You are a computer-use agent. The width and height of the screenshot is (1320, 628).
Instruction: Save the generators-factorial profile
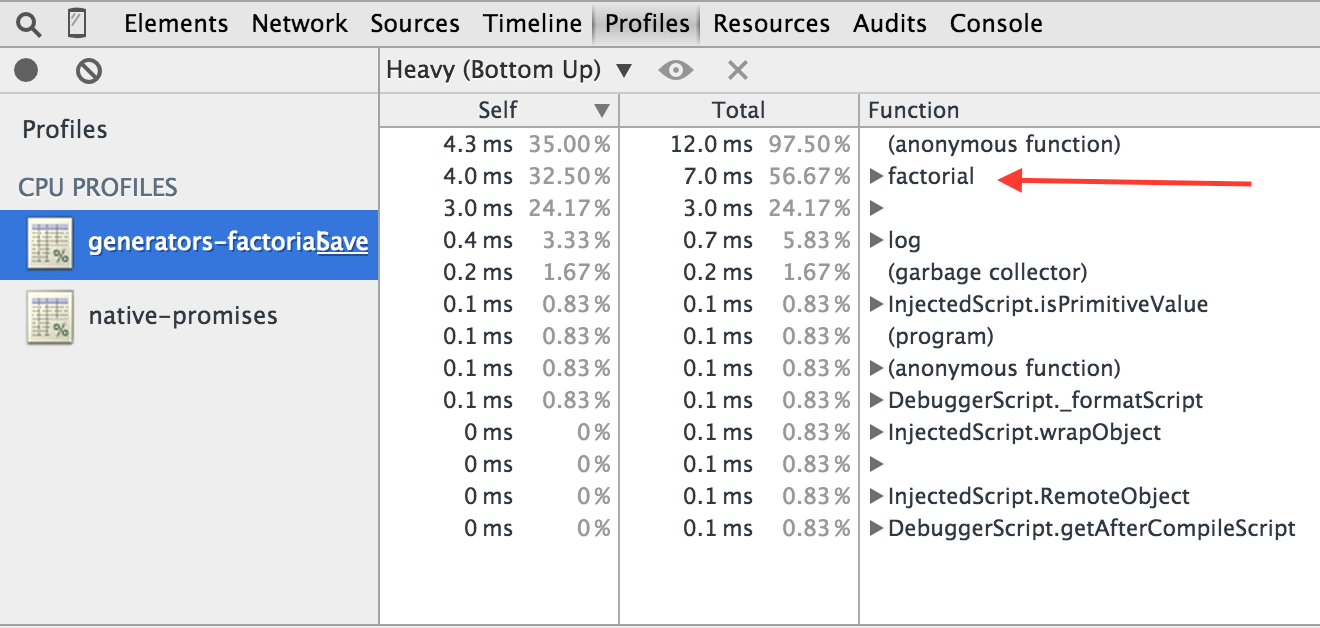tap(344, 243)
